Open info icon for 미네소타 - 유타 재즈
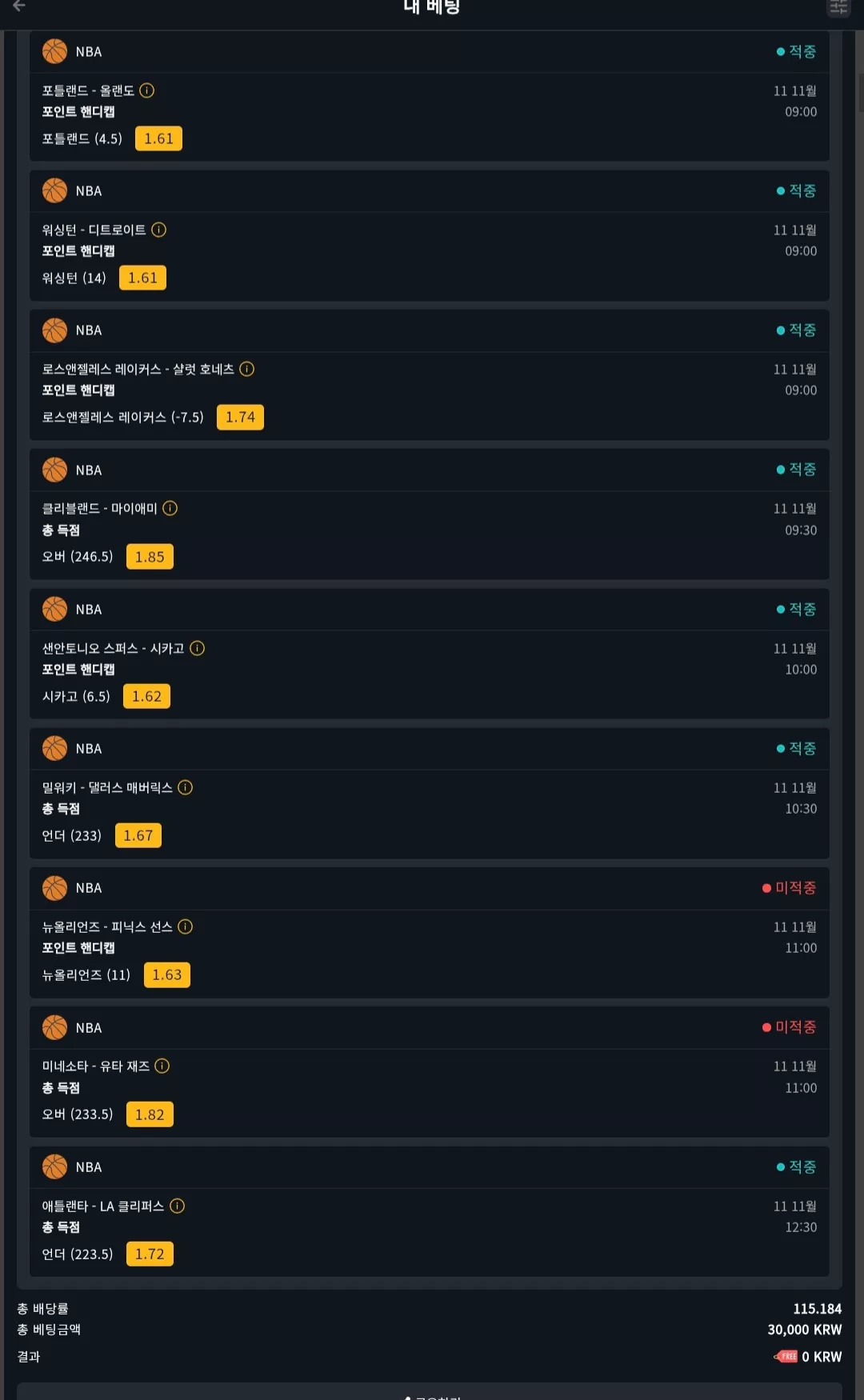Image resolution: width=864 pixels, height=1400 pixels. coord(162,1066)
